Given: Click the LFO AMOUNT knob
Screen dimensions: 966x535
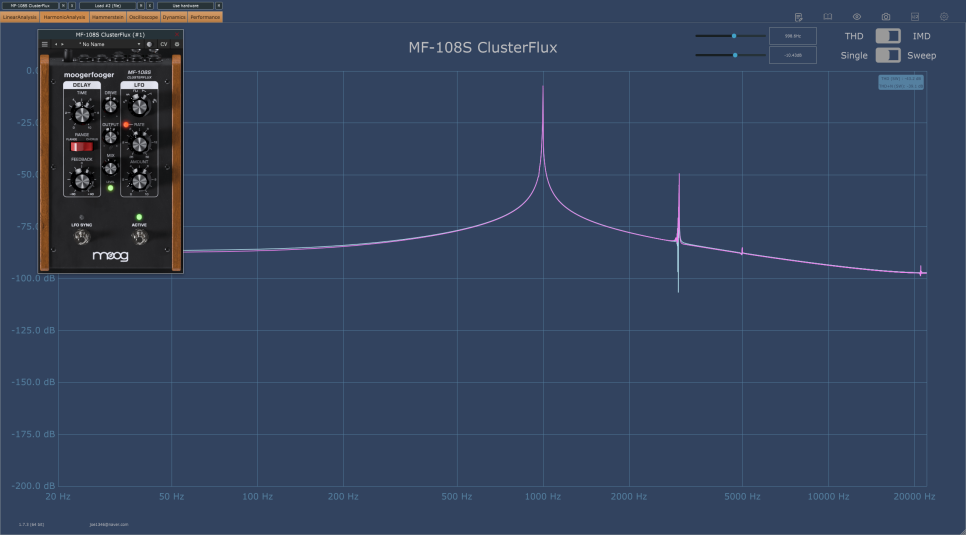Looking at the screenshot, I should point(140,181).
